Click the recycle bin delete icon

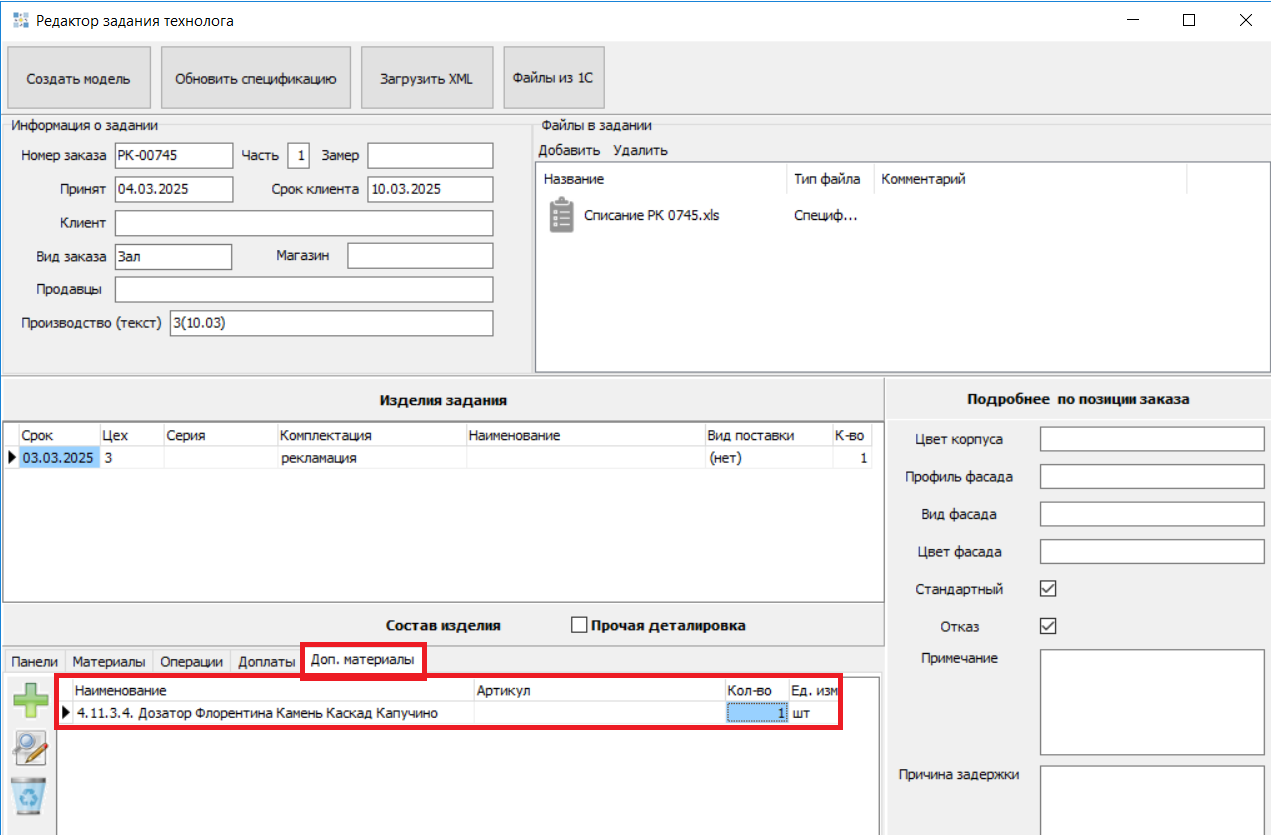pyautogui.click(x=30, y=796)
